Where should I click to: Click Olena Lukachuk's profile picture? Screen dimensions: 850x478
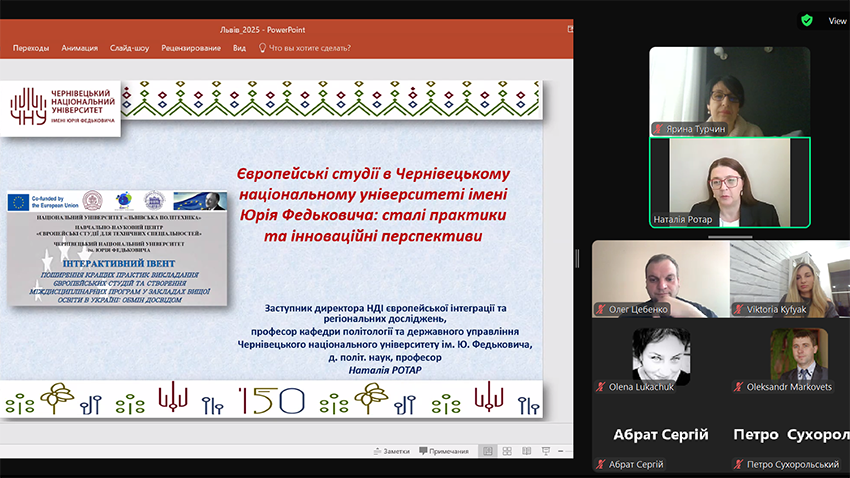(x=661, y=354)
